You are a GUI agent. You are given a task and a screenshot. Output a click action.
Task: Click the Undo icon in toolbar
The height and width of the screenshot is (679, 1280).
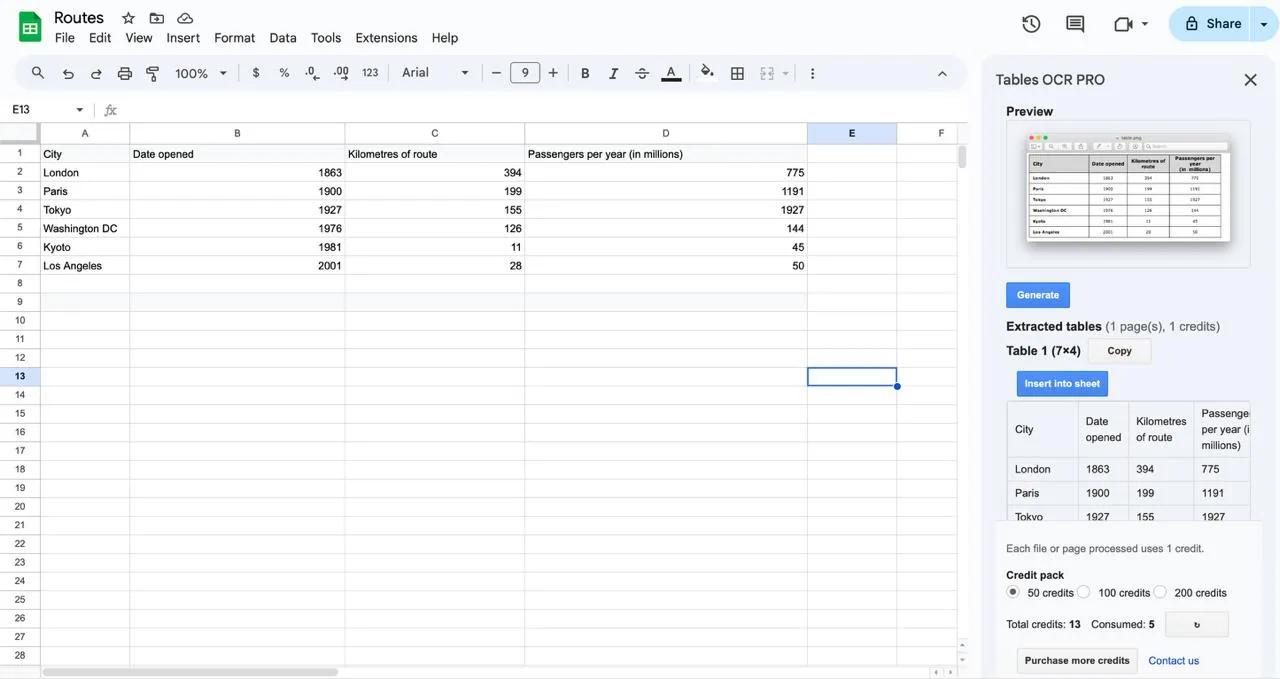pos(68,73)
